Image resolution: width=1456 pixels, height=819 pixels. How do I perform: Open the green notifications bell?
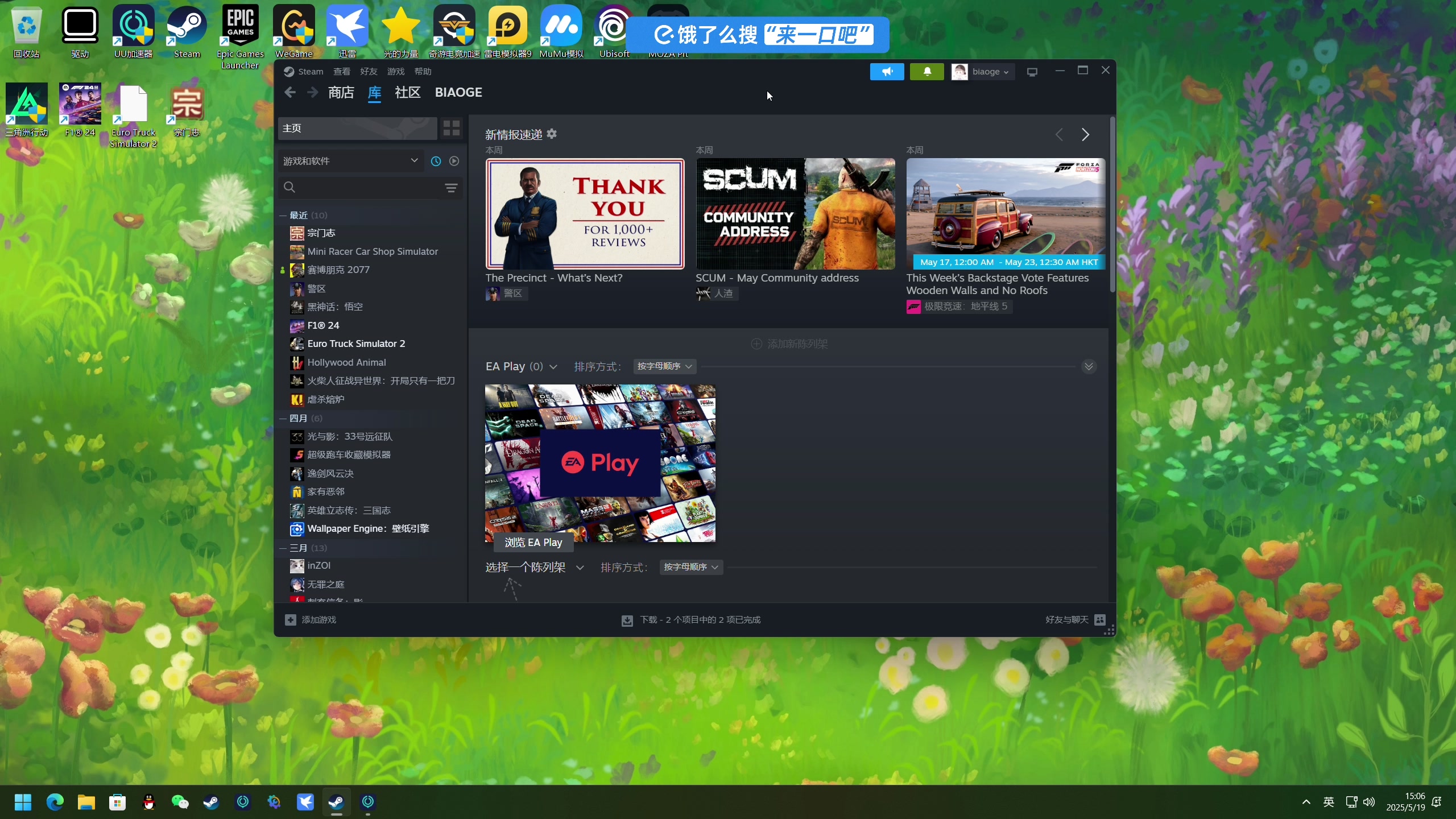pos(926,72)
